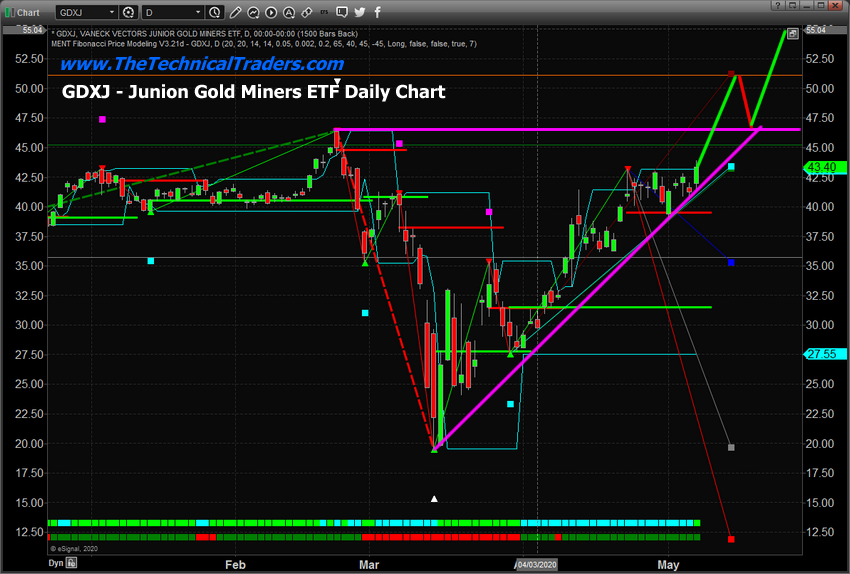Click the gray projection endpoint square near 20.00
This screenshot has height=574, width=850.
(x=731, y=448)
